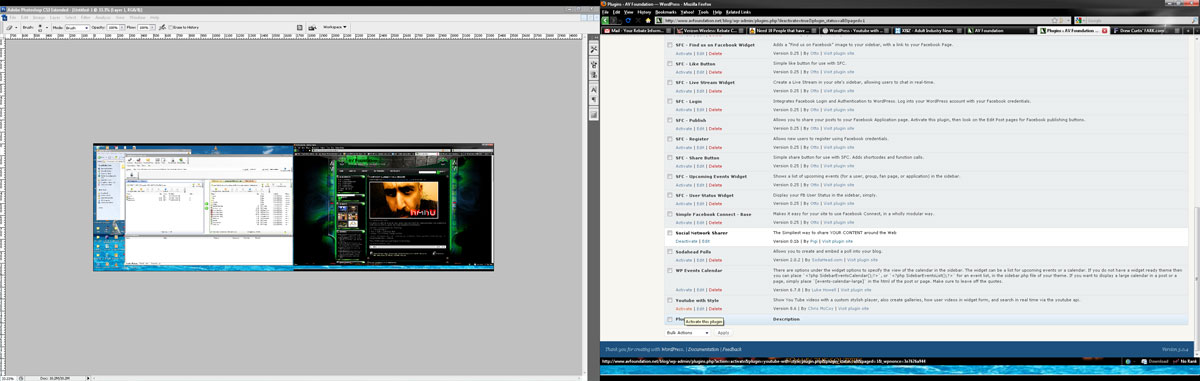Click Photoshop zoom percentage field in status bar
Image resolution: width=1200 pixels, height=381 pixels.
click(9, 378)
